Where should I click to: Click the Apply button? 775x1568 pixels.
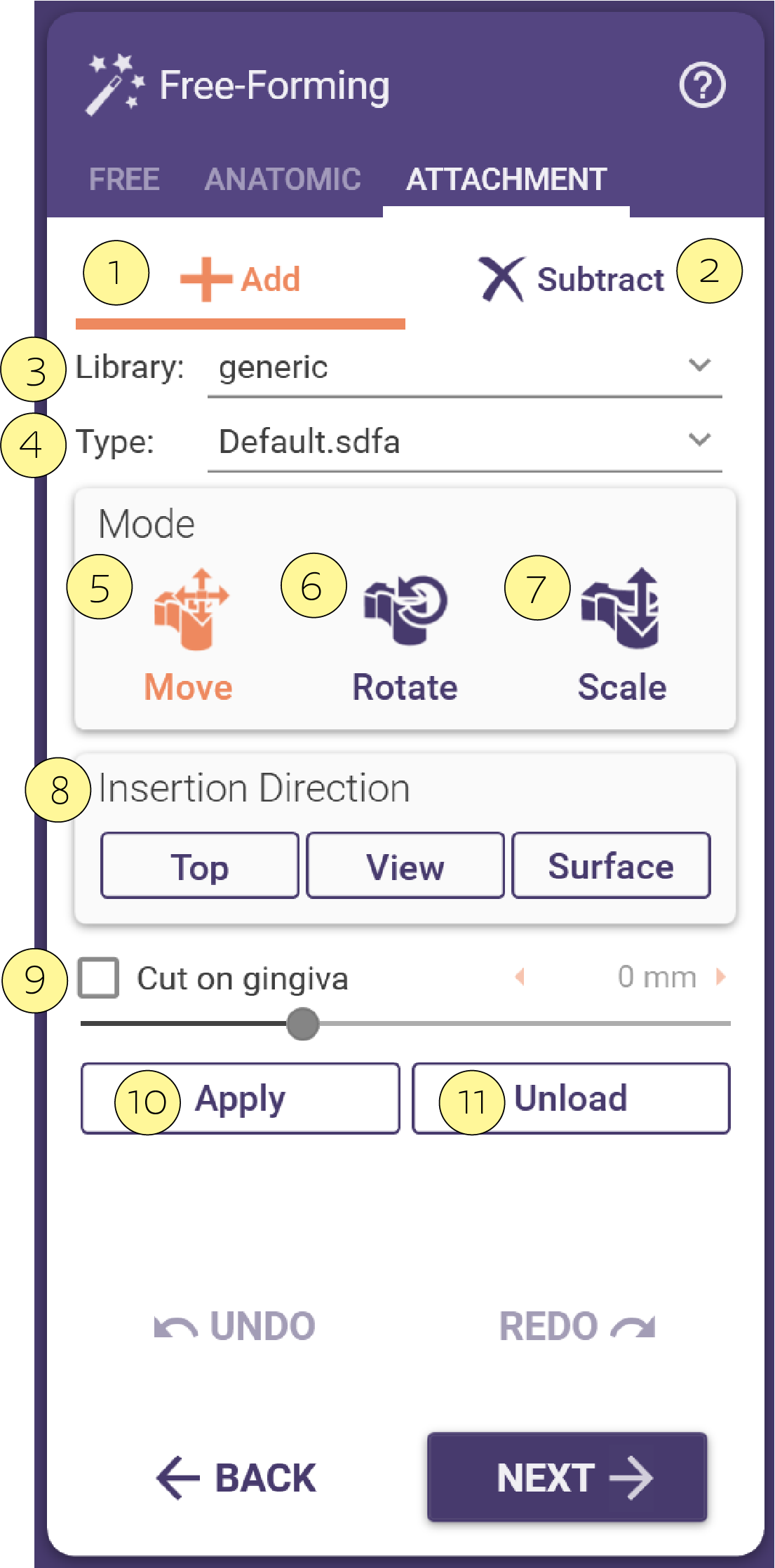(241, 1099)
